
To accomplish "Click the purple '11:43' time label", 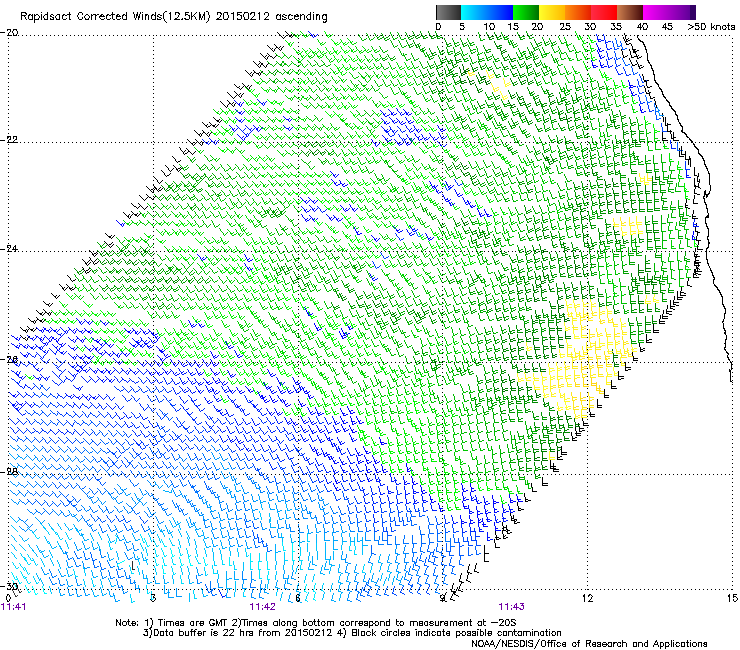I will tap(512, 607).
